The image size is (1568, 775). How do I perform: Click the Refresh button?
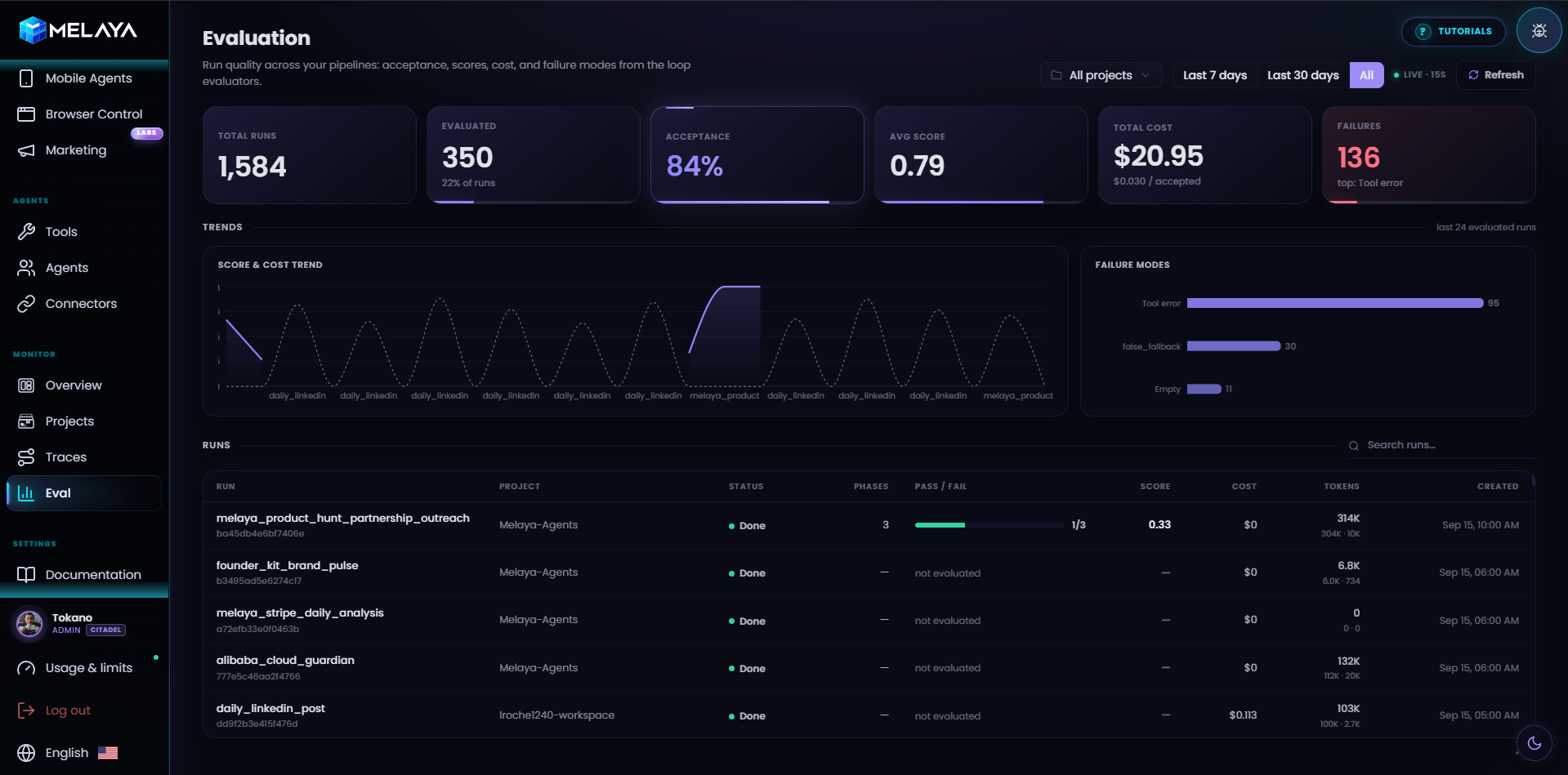coord(1496,75)
